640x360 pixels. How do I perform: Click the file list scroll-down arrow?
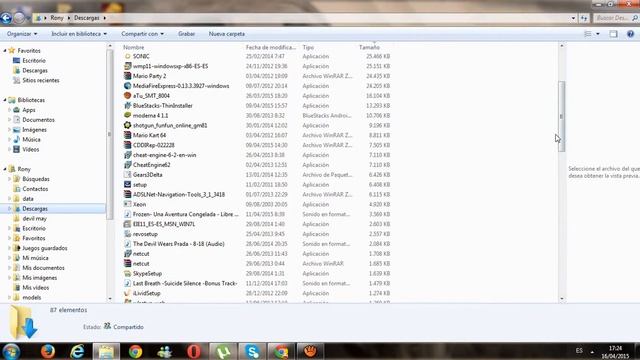coord(562,299)
